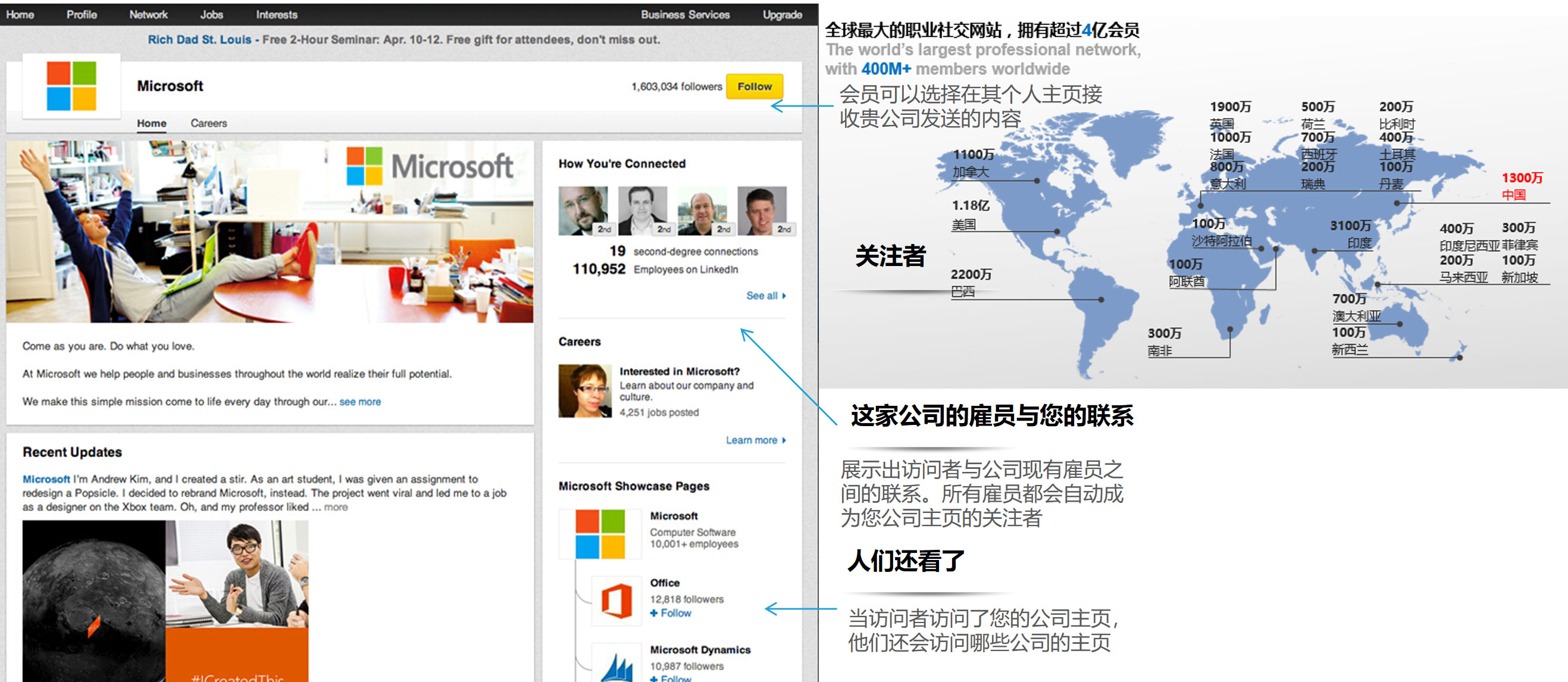This screenshot has height=682, width=1568.
Task: Click '4,251 jobs posted' text
Action: 659,412
